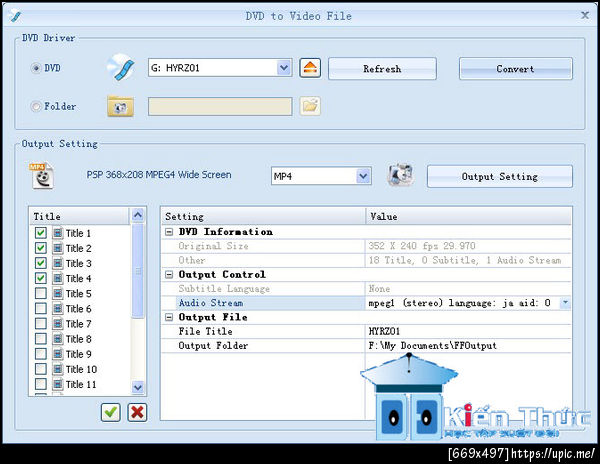Click the MP4 format file icon
The width and height of the screenshot is (600, 464).
(41, 176)
